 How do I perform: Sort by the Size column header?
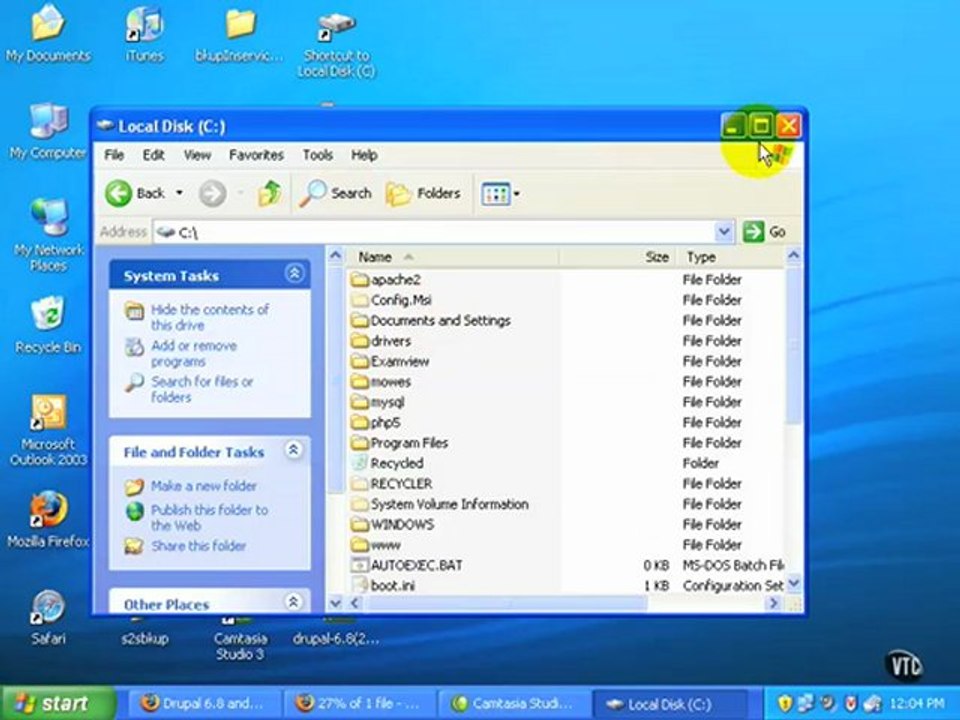[617, 257]
